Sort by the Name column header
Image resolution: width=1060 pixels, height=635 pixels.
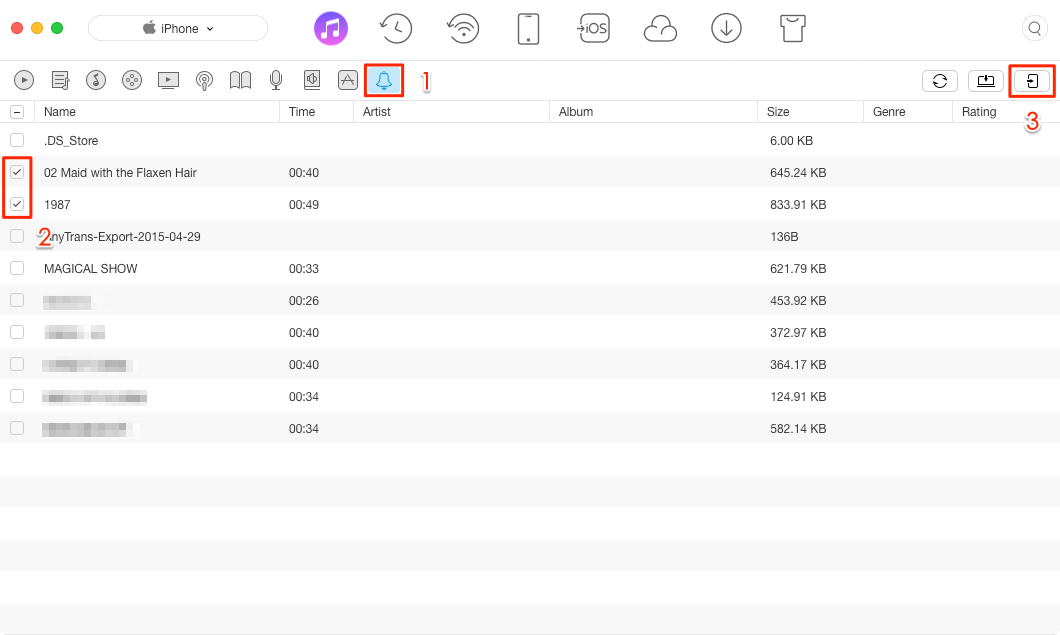pyautogui.click(x=157, y=112)
